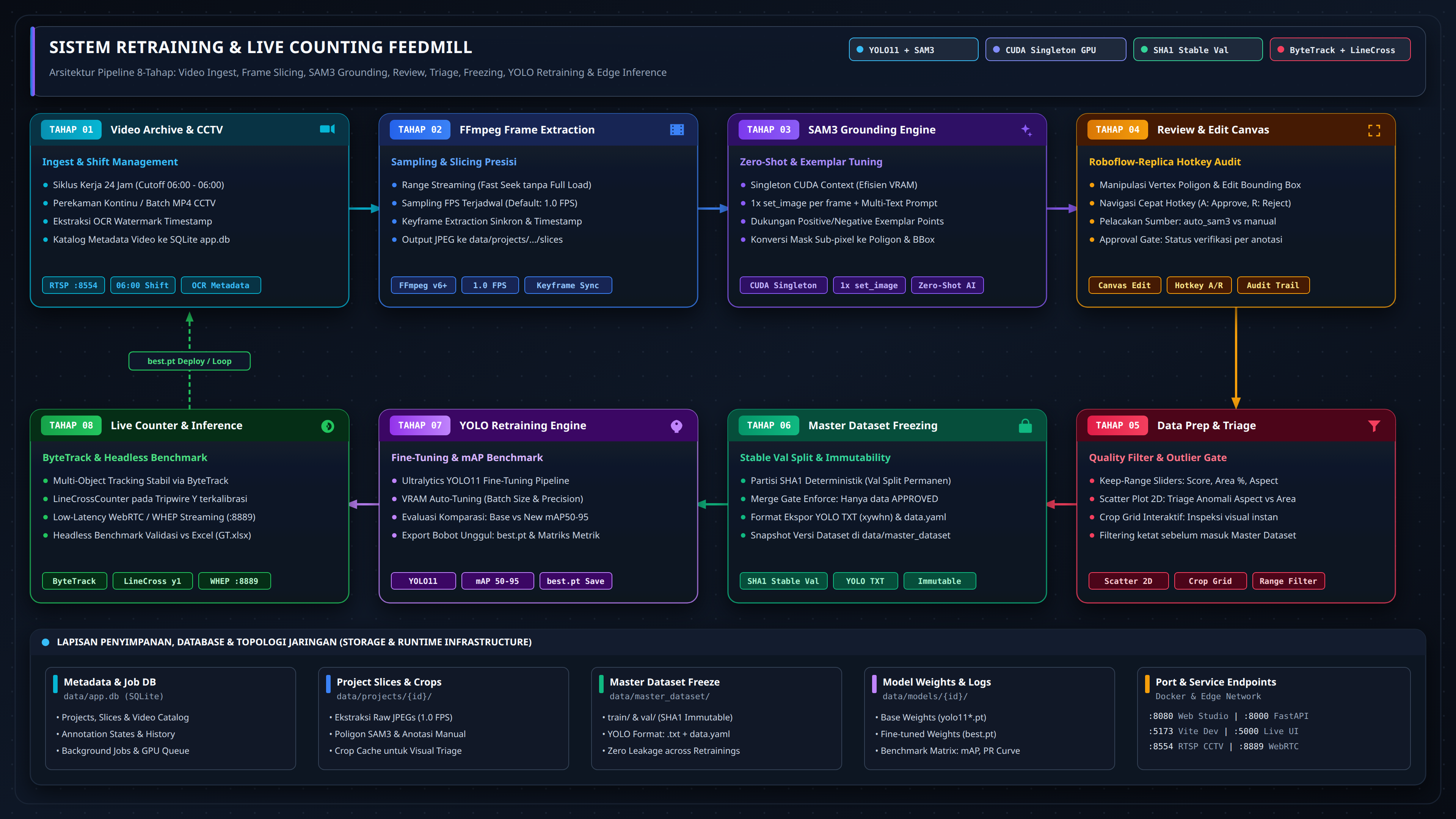Click the lightbulb icon in YOLO Retraining Engine
Viewport: 1456px width, 819px height.
click(x=676, y=426)
